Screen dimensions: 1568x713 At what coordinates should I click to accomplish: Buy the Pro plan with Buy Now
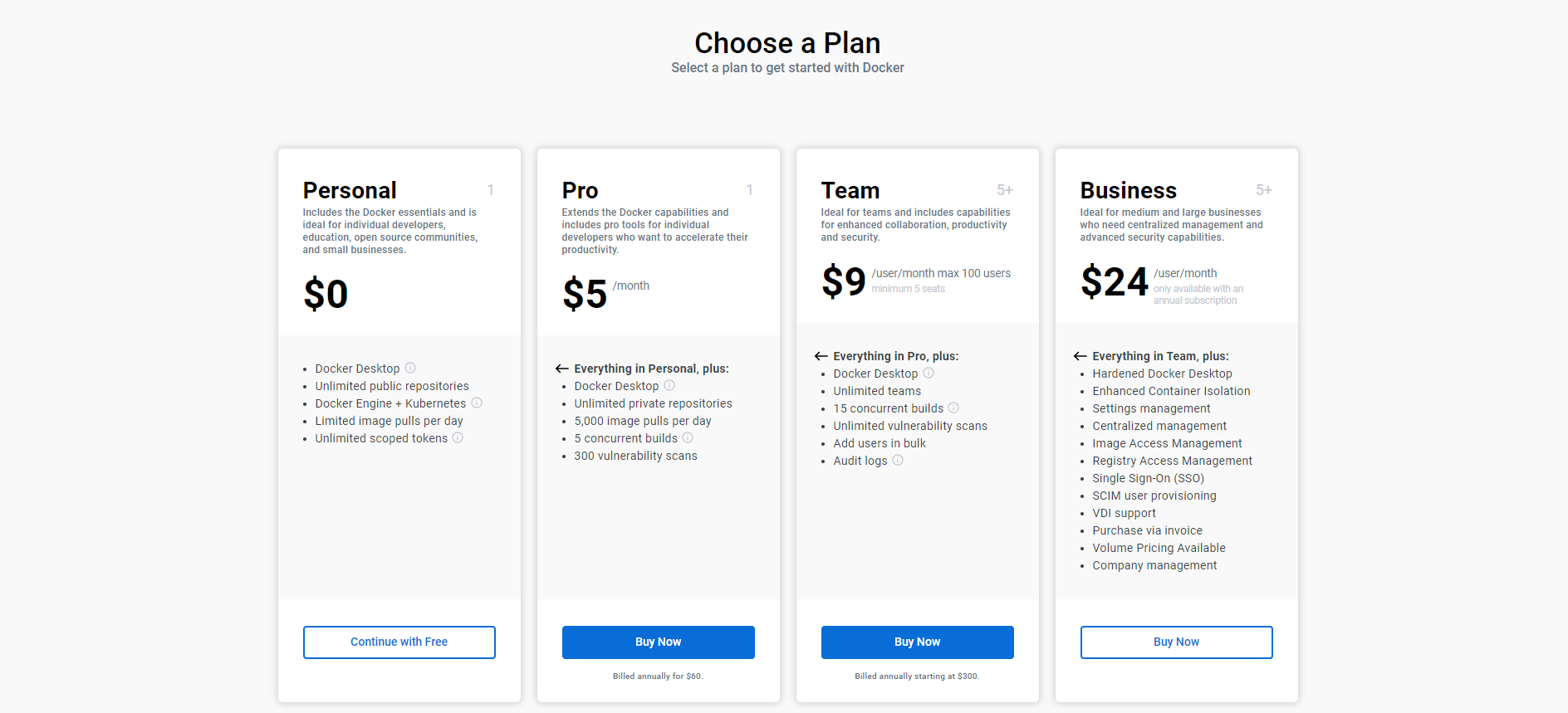tap(658, 642)
